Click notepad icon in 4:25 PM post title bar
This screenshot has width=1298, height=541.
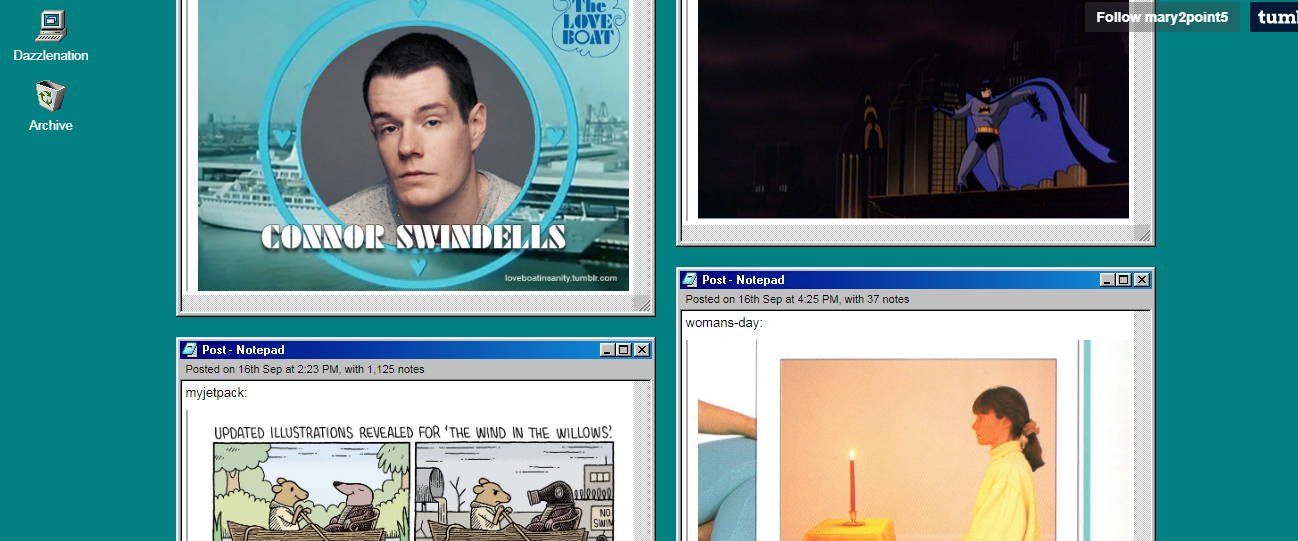point(690,280)
